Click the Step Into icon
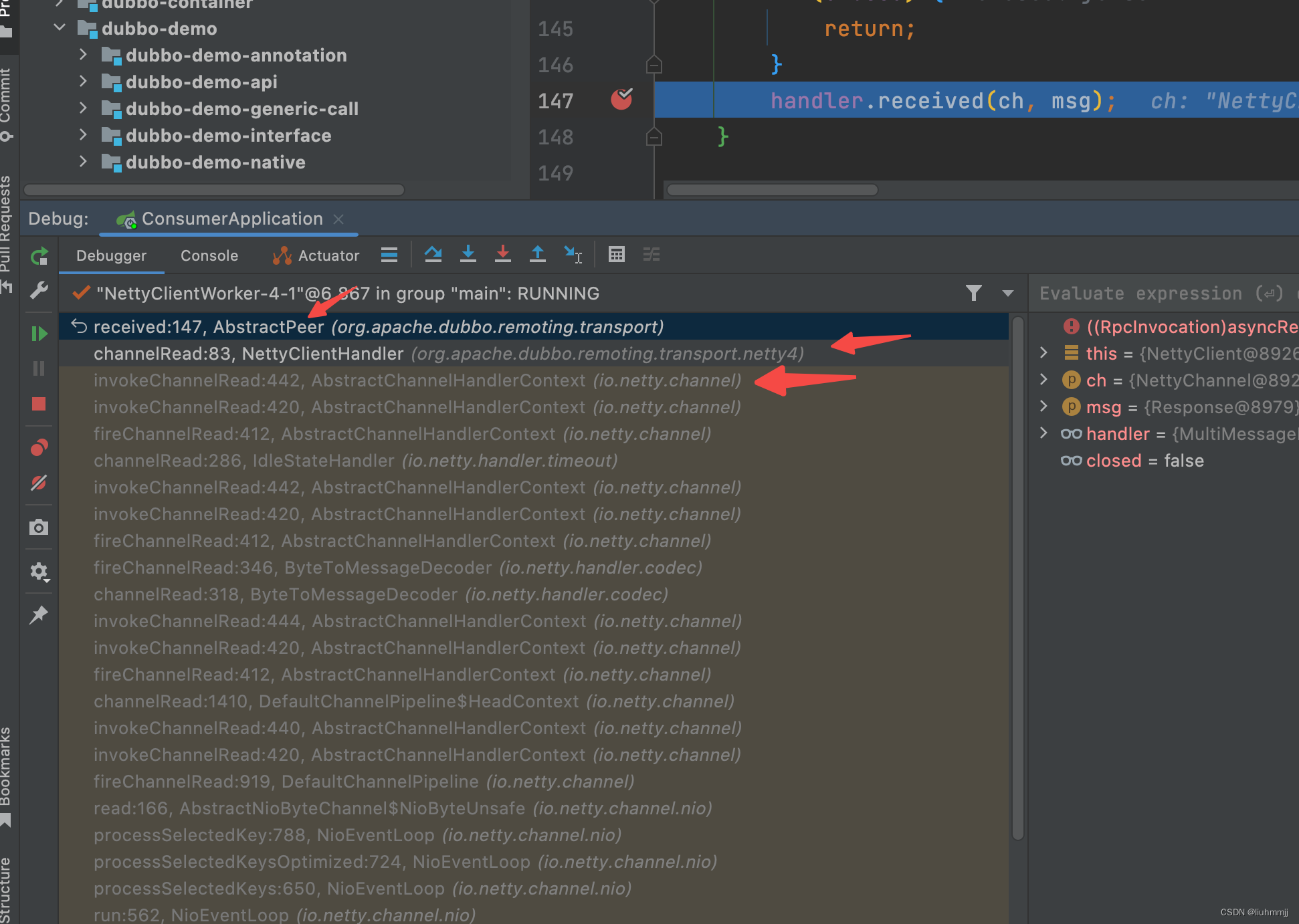The width and height of the screenshot is (1299, 924). tap(468, 255)
